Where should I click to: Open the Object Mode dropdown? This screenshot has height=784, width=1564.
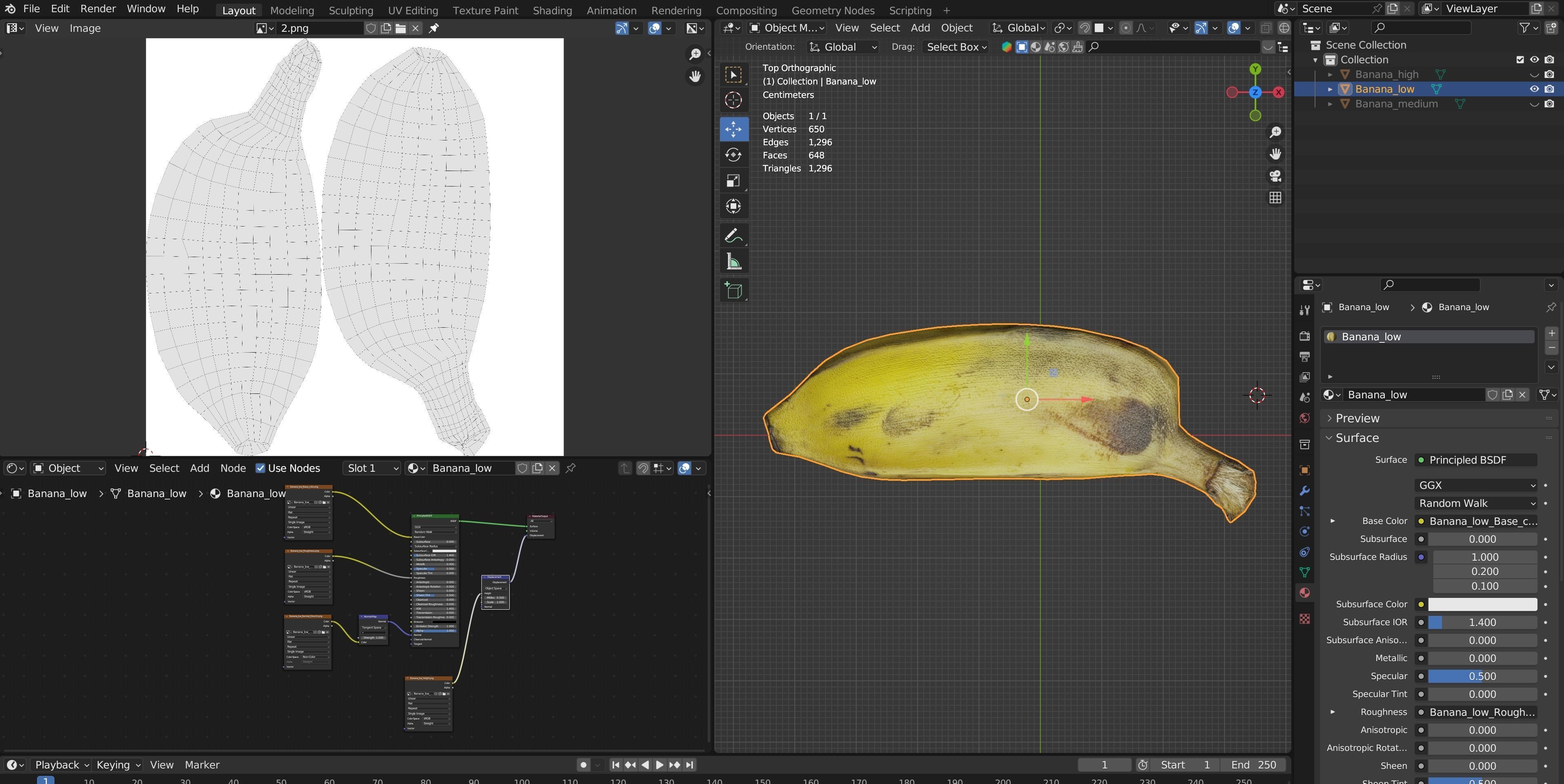click(787, 28)
